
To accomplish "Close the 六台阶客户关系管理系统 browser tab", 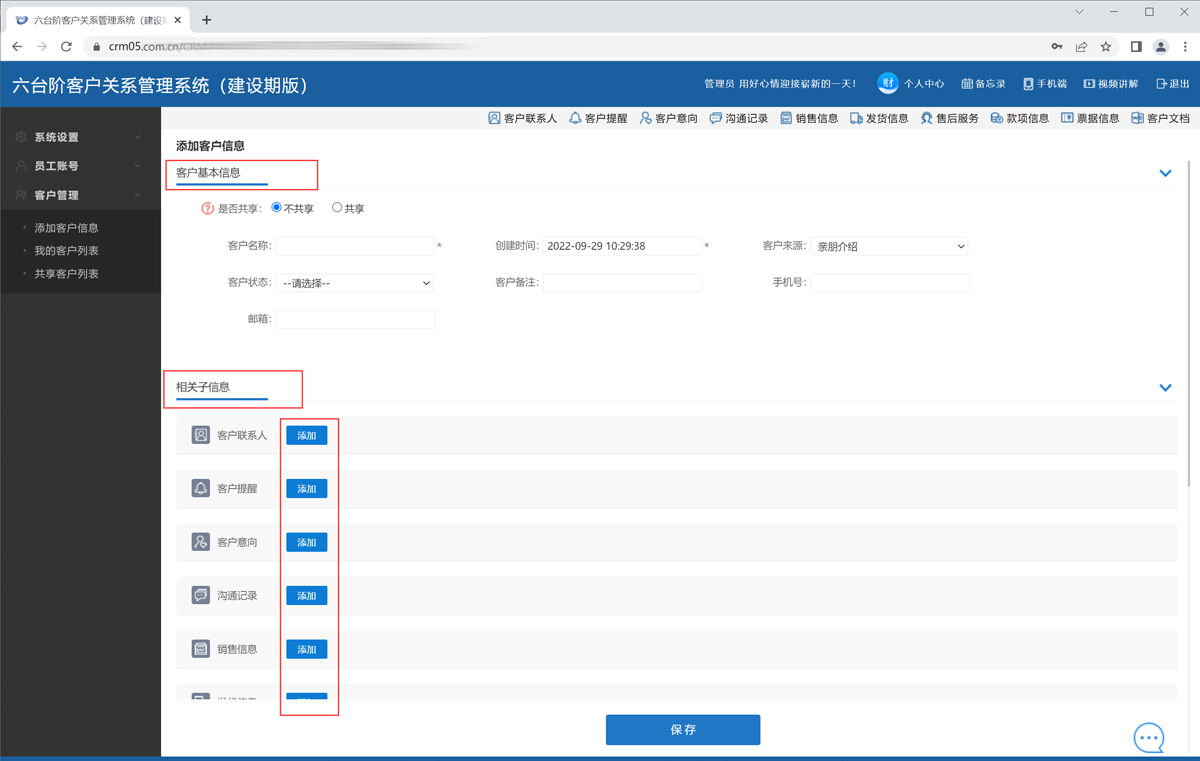I will coord(178,20).
